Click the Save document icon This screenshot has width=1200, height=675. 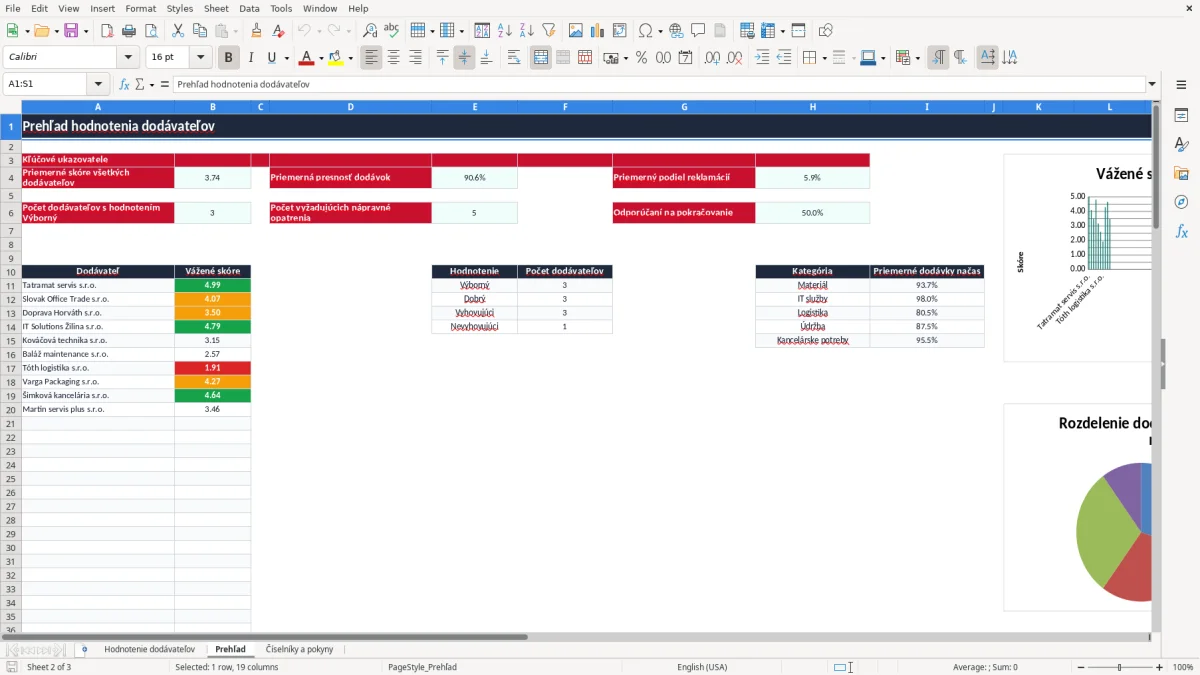point(71,31)
